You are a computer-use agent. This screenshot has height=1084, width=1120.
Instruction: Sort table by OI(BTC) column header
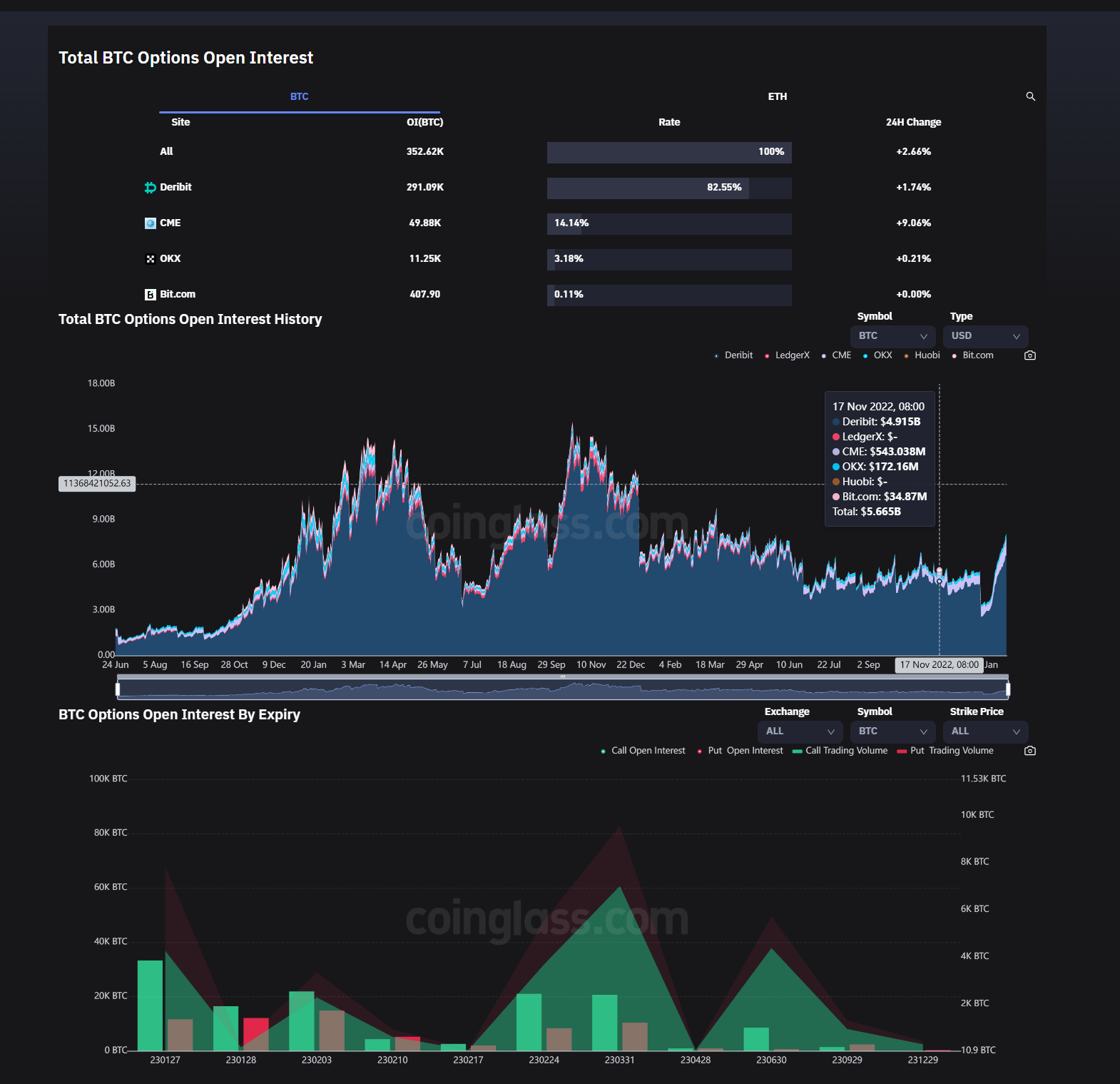coord(424,122)
